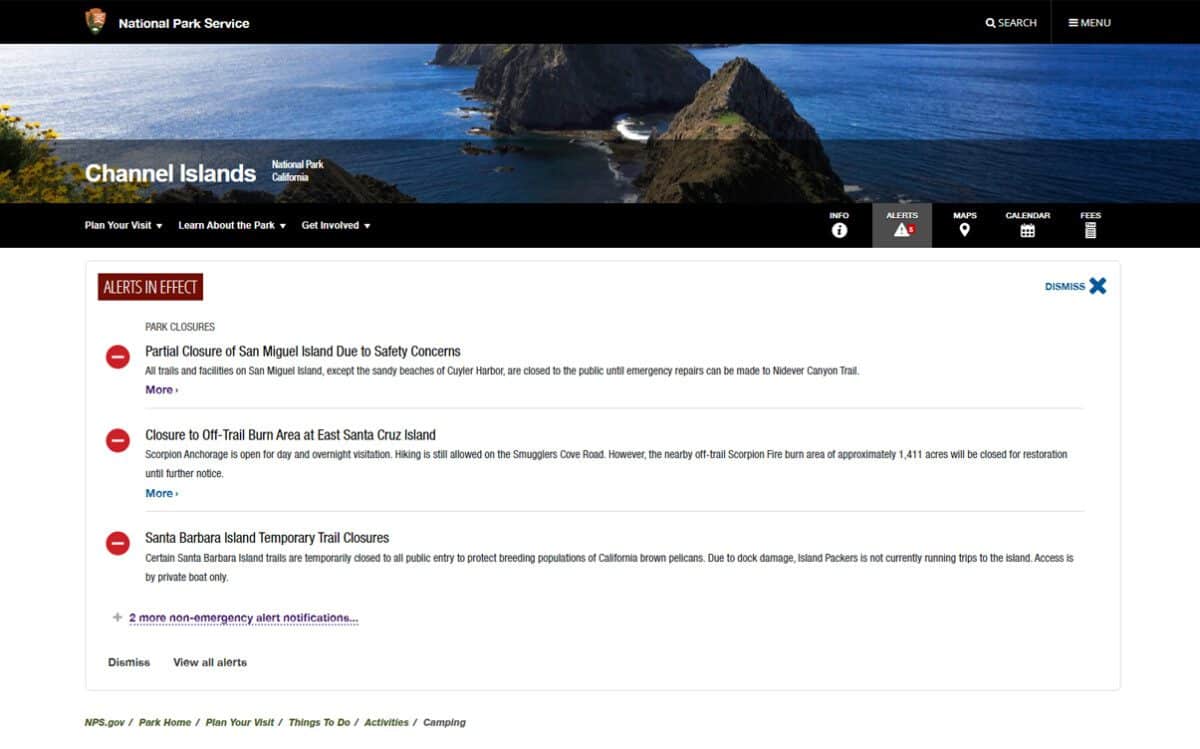1200x749 pixels.
Task: Click More link under East Santa Cruz alert
Action: tap(161, 494)
